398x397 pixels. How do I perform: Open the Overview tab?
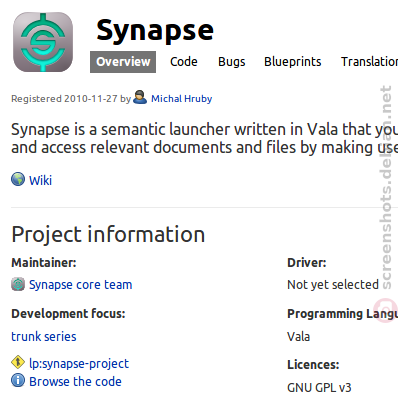tap(123, 62)
